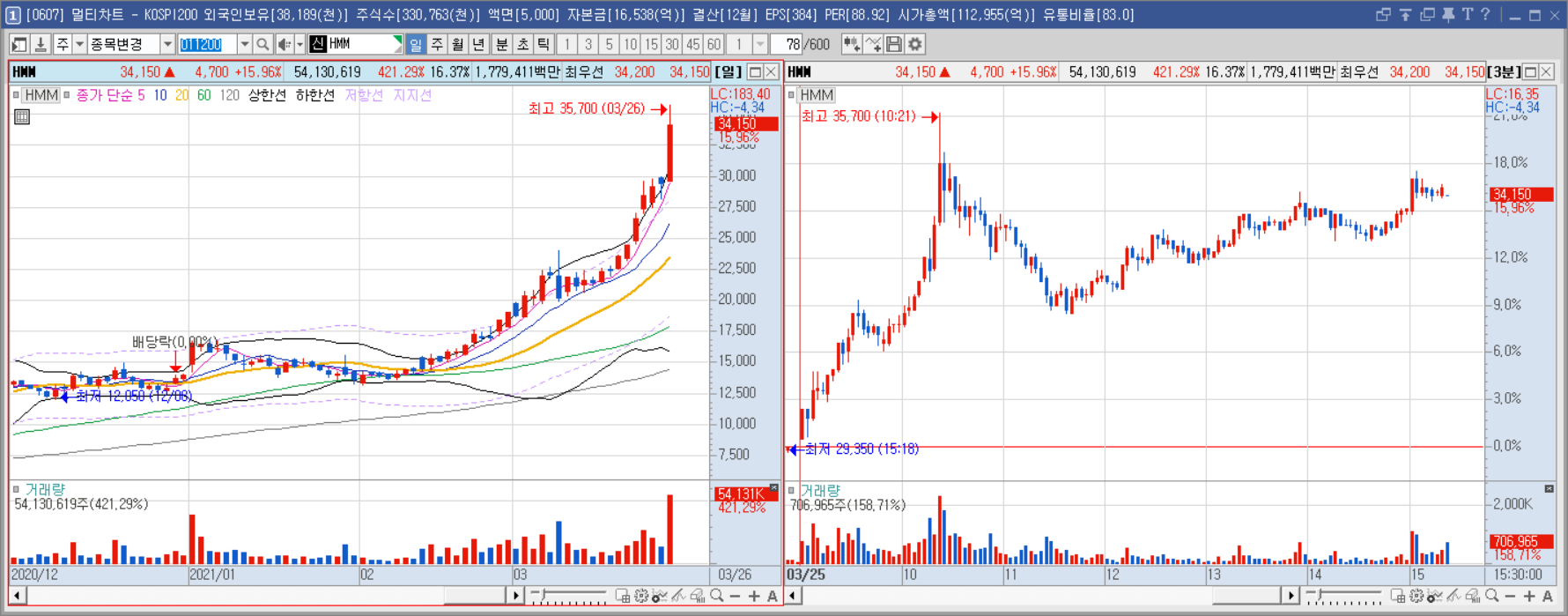Viewport: 1568px width, 616px height.
Task: Select yearly 년 period button
Action: click(478, 44)
